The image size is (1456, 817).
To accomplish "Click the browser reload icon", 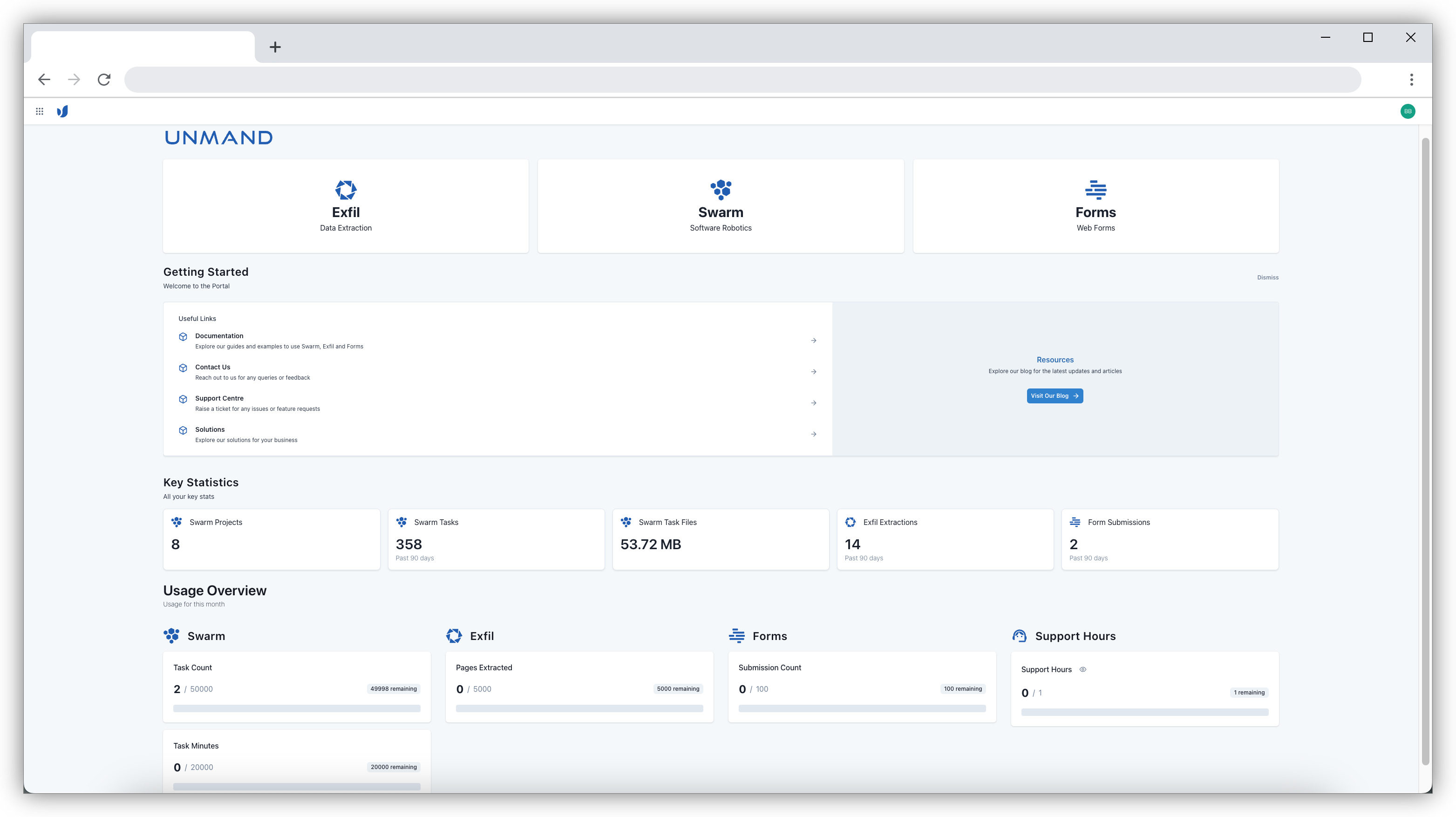I will pyautogui.click(x=104, y=80).
